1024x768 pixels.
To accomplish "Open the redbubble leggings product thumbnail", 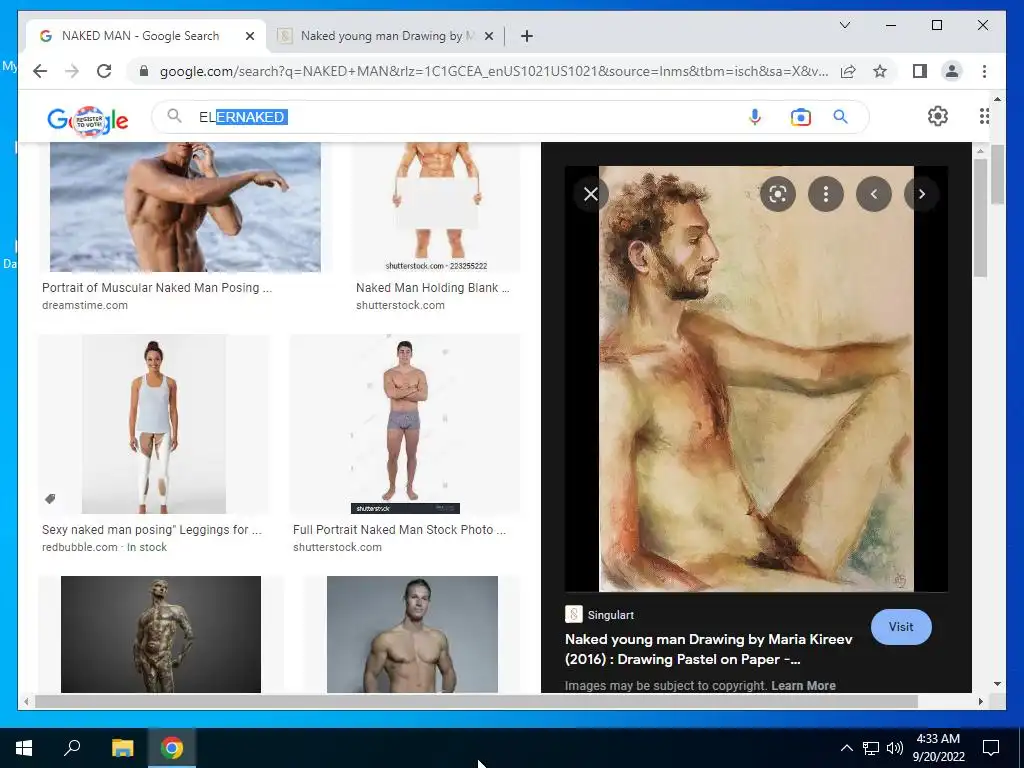I will pos(153,424).
